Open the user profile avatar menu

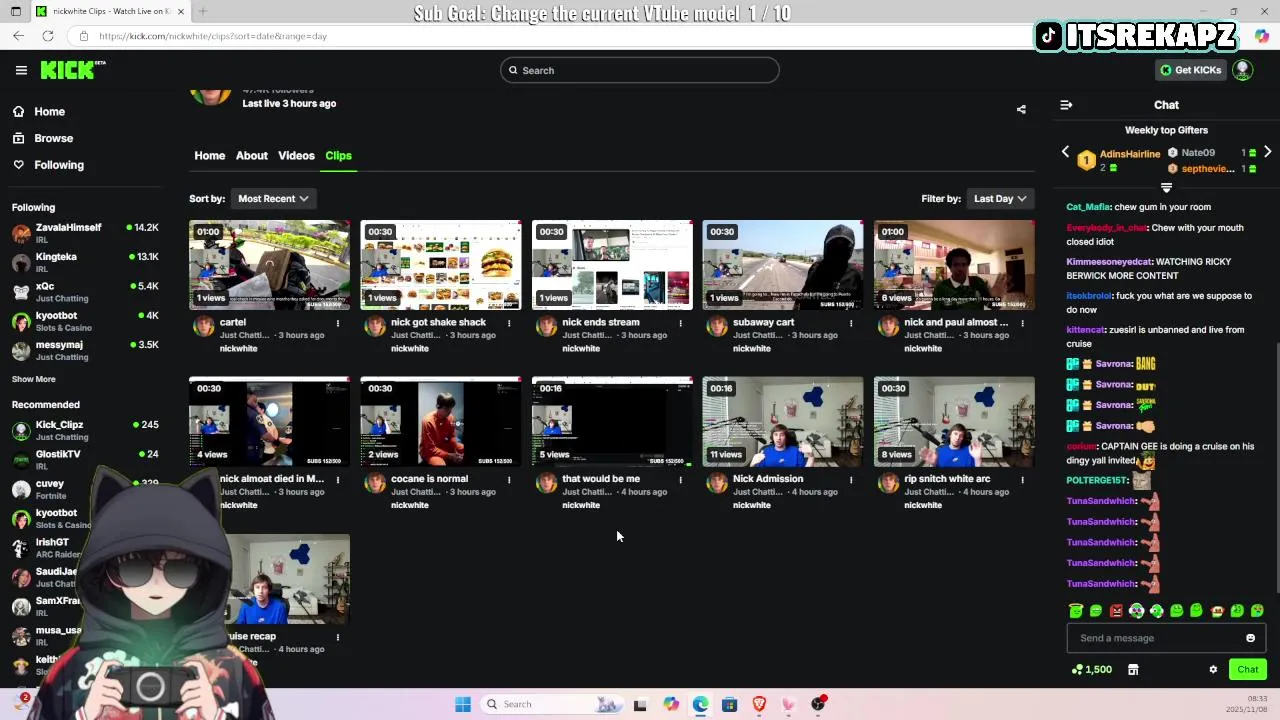1242,70
